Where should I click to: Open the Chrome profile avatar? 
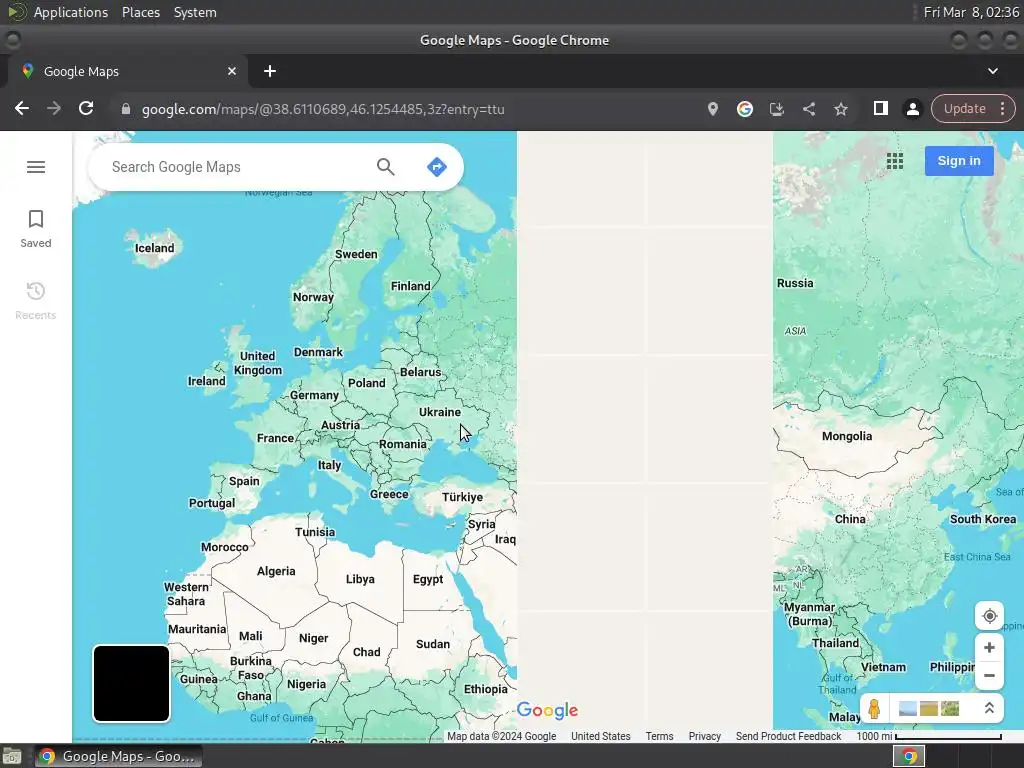(912, 109)
